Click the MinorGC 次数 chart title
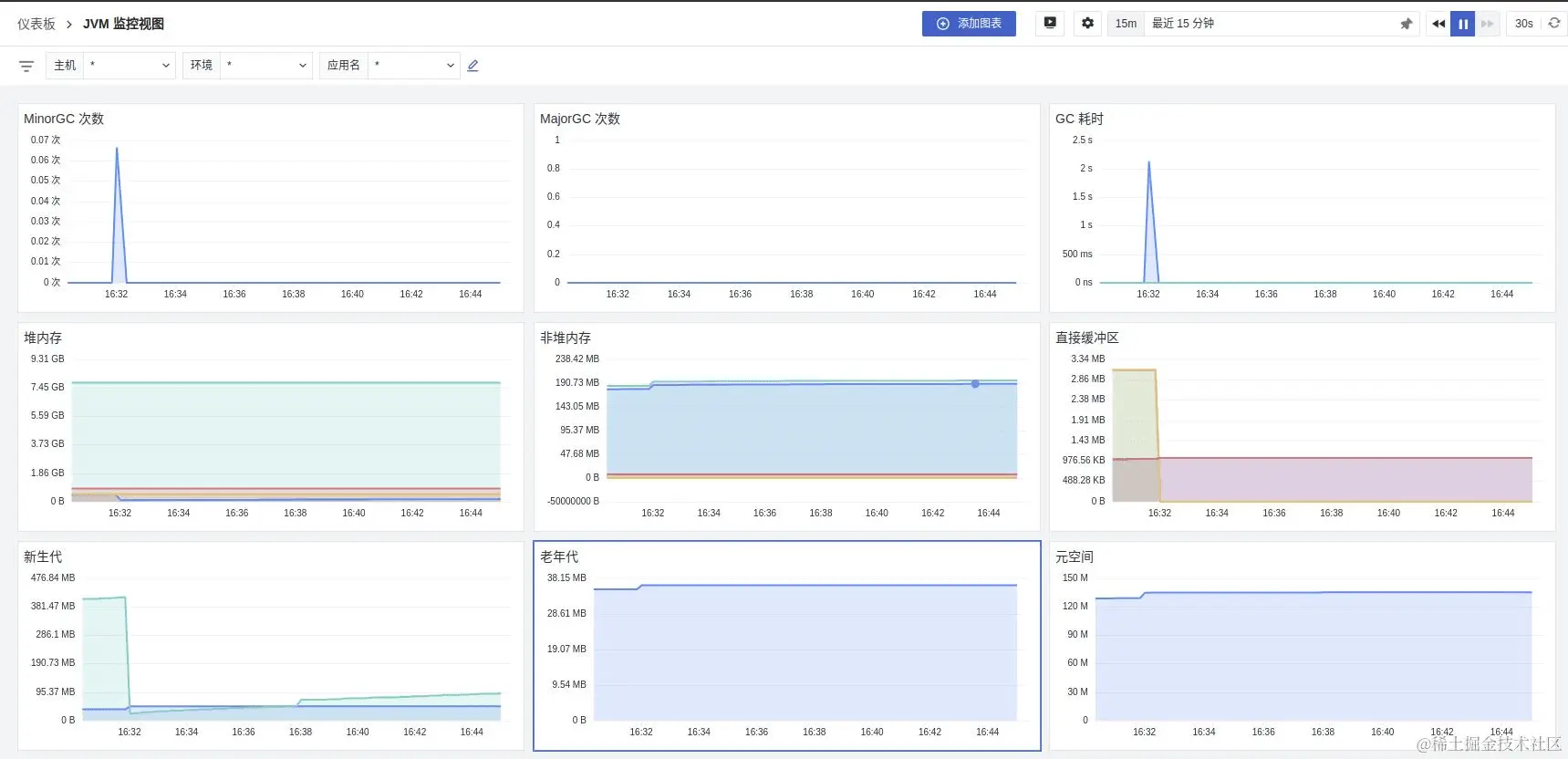1568x759 pixels. click(x=64, y=119)
